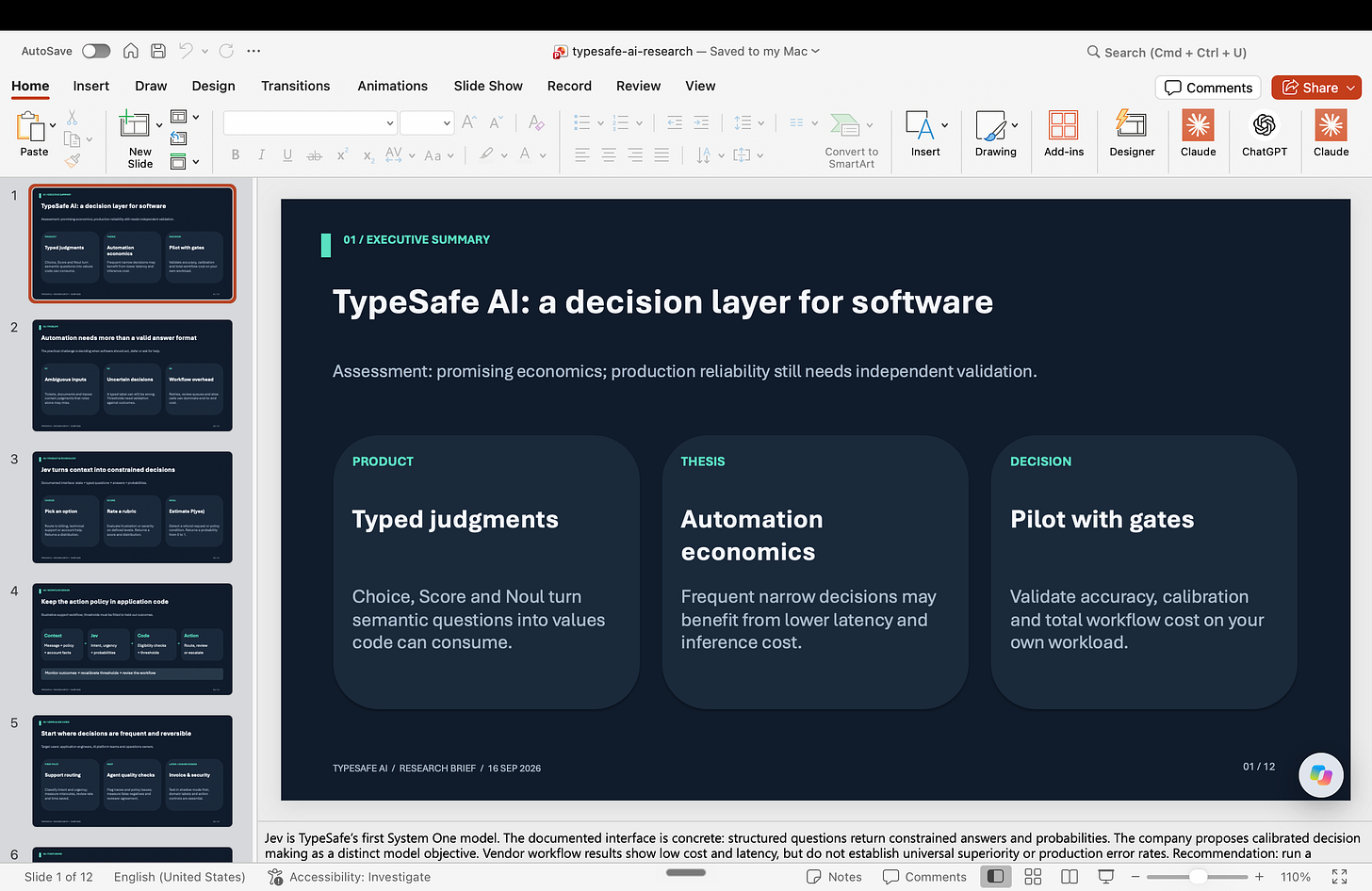Start the slide show from status bar

(1106, 877)
